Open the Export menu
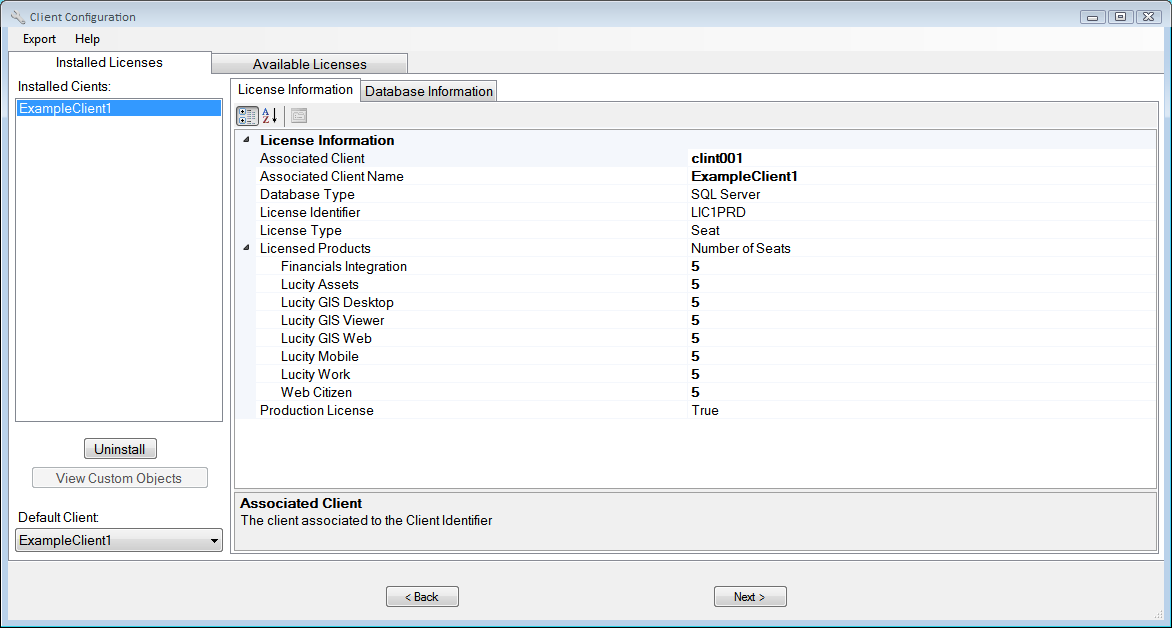Viewport: 1172px width, 628px height. coord(40,39)
